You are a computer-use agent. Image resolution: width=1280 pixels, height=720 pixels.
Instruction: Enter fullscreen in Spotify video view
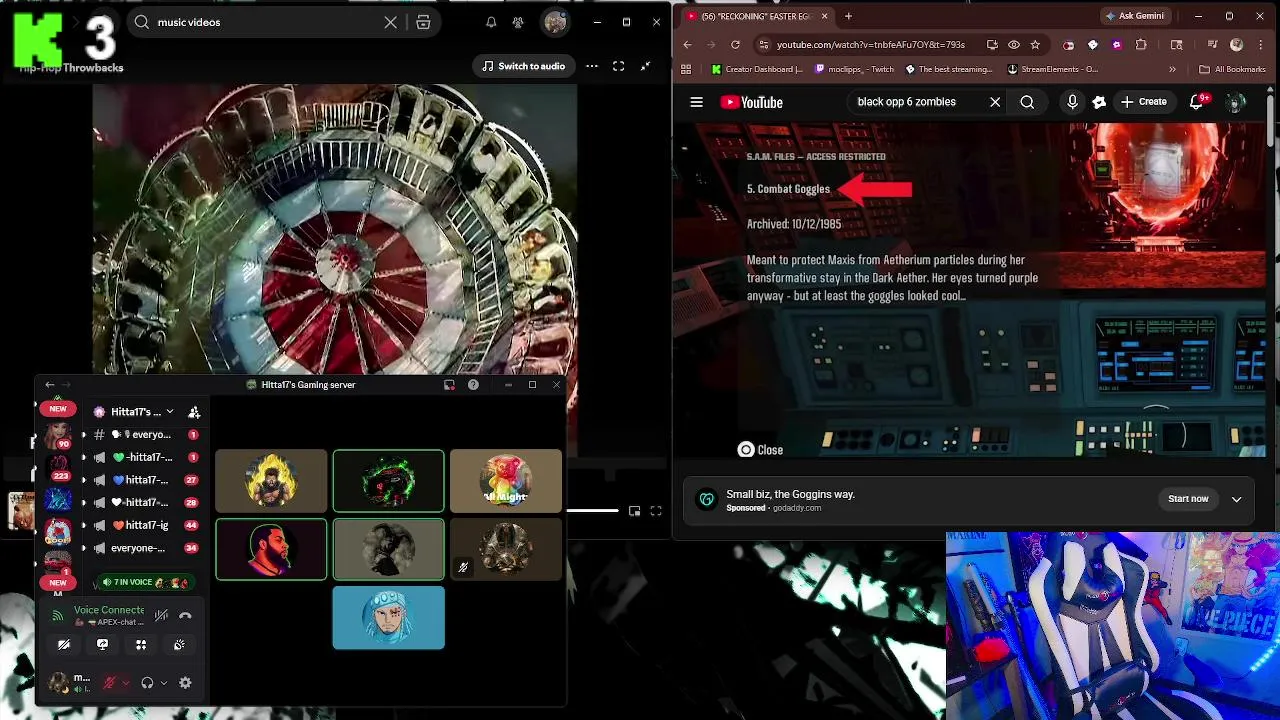(x=619, y=66)
